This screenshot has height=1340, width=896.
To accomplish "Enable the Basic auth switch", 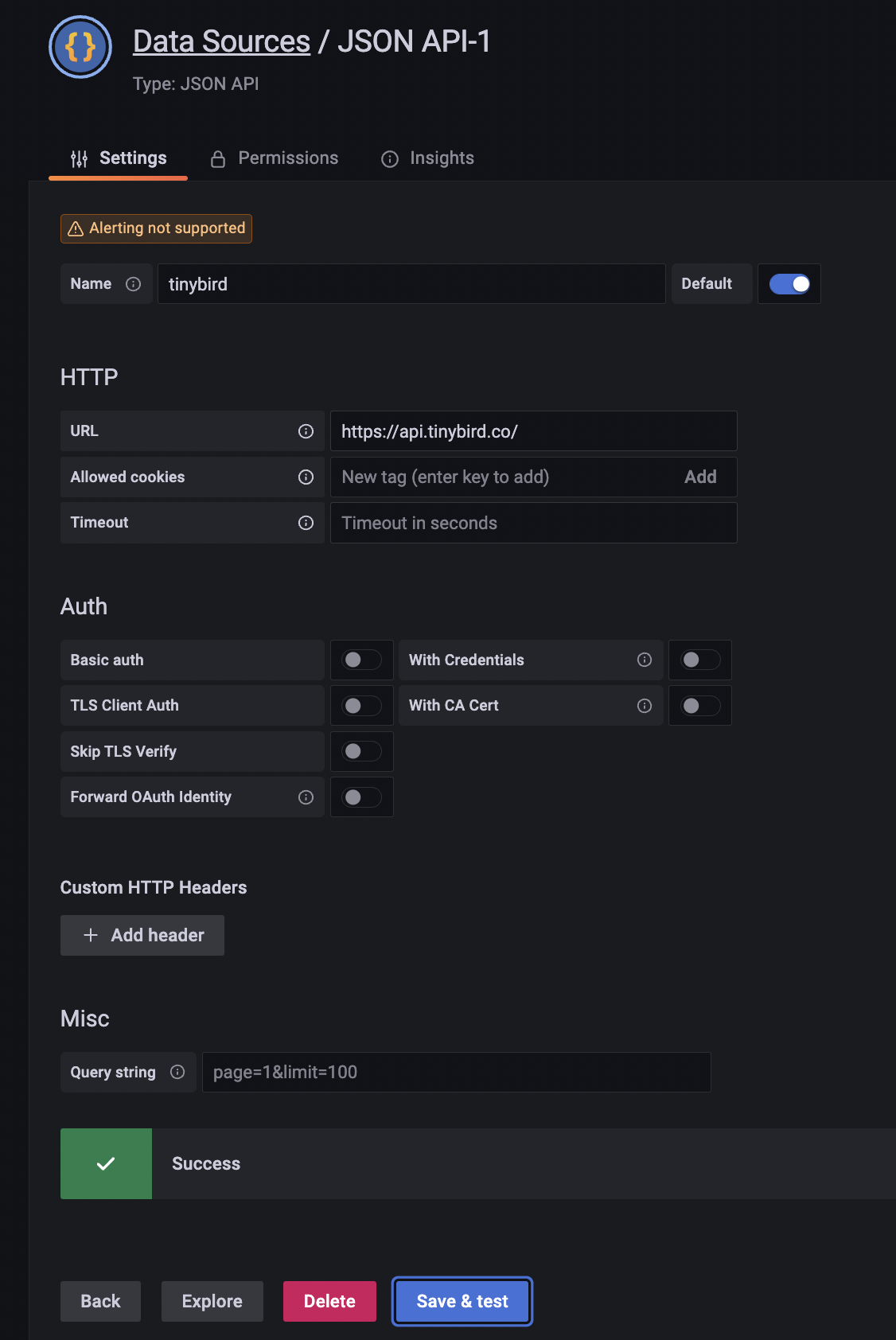I will (361, 660).
